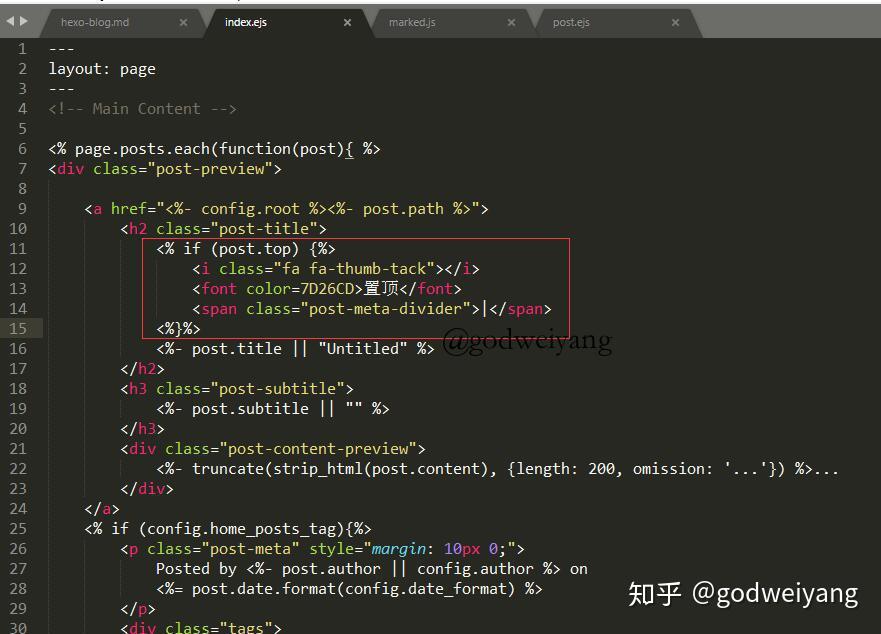Click line number 1 in the gutter
Viewport: 881px width, 634px height.
tap(22, 48)
